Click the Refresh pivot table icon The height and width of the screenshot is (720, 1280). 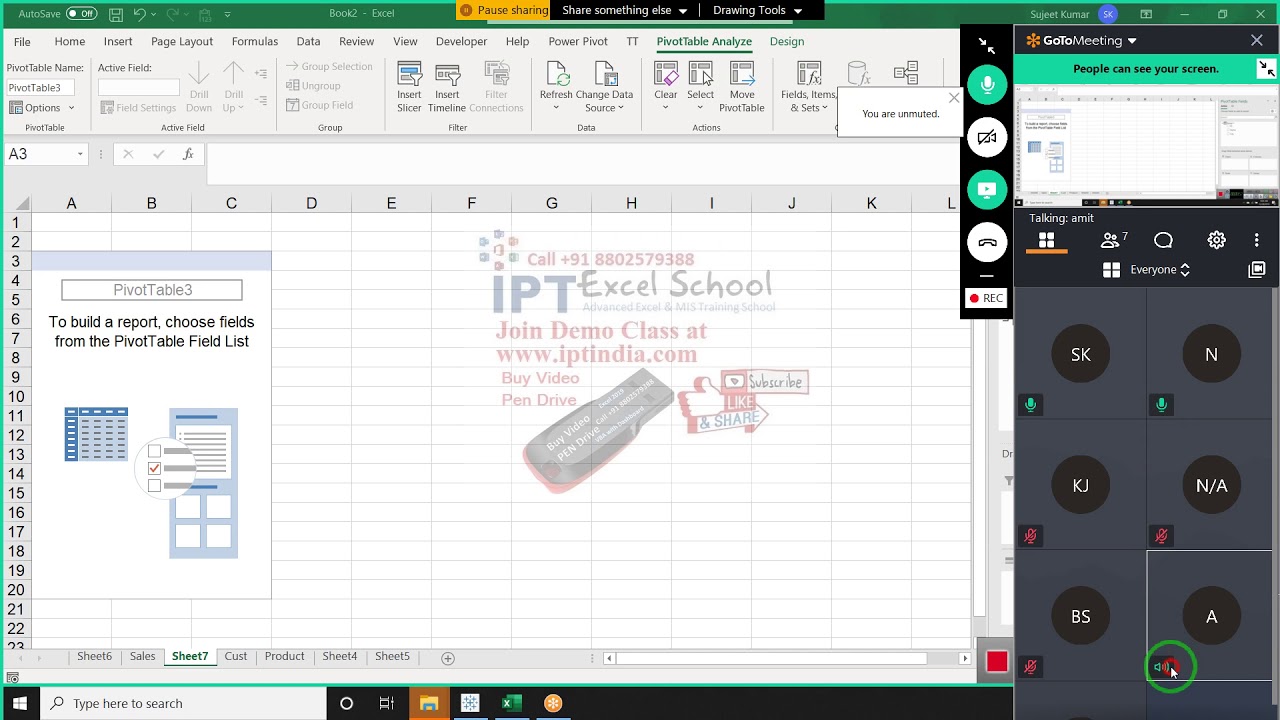point(556,75)
